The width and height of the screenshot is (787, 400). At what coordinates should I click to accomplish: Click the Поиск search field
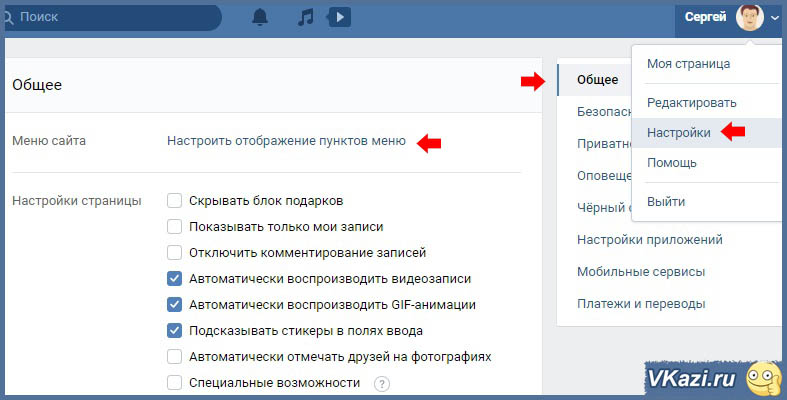pos(113,18)
